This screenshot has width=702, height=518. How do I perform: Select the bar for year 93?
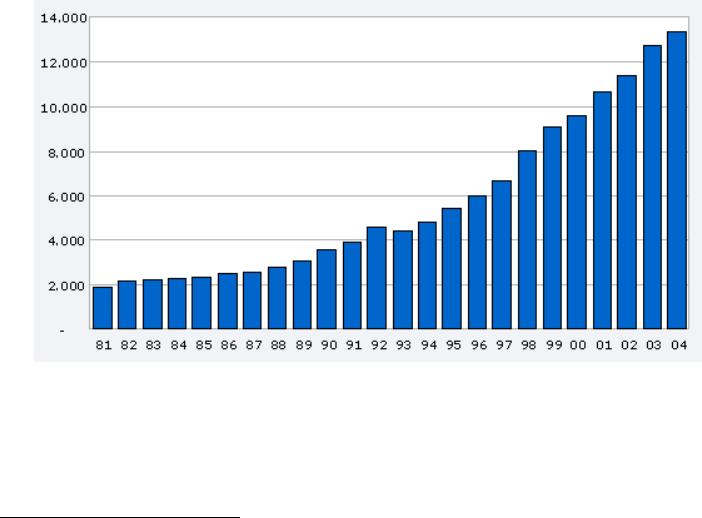point(402,280)
